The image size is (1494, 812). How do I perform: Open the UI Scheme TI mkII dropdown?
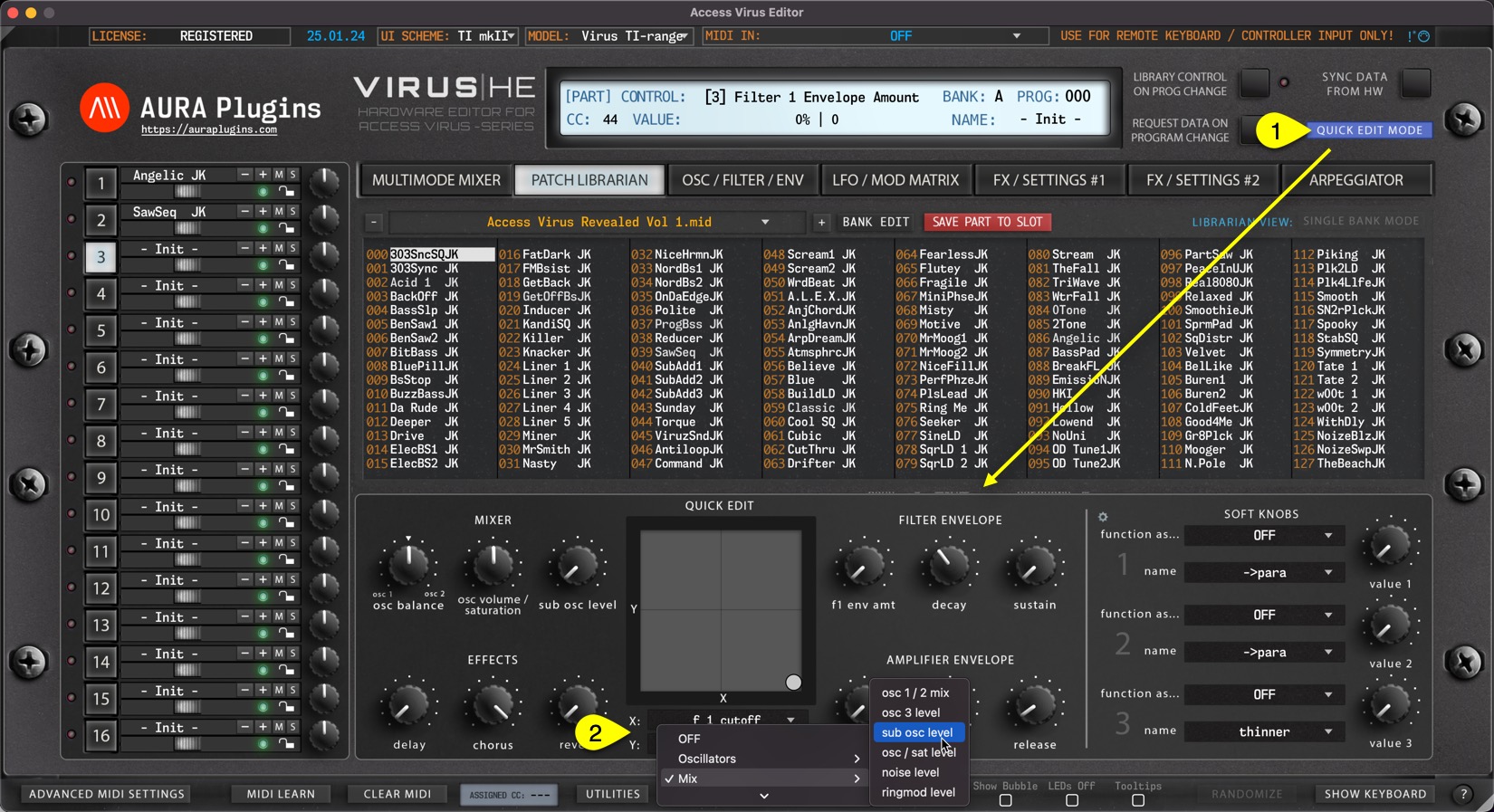(511, 36)
